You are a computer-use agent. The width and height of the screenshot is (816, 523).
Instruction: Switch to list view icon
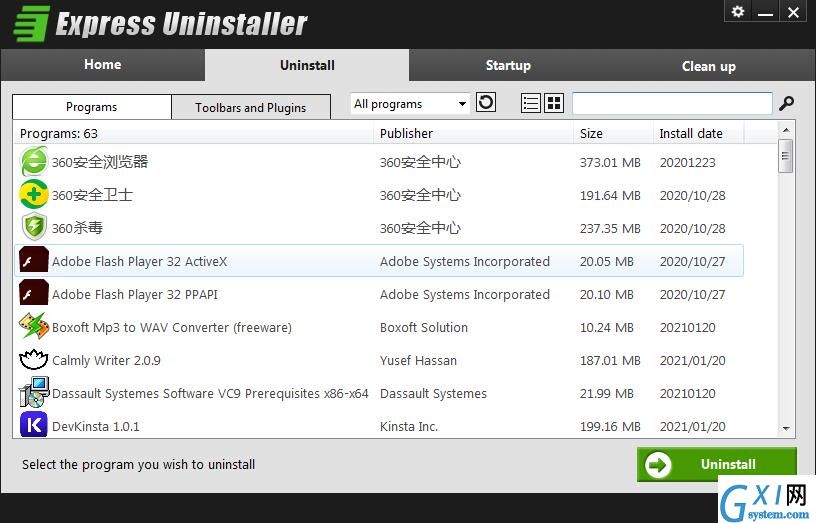pos(530,103)
